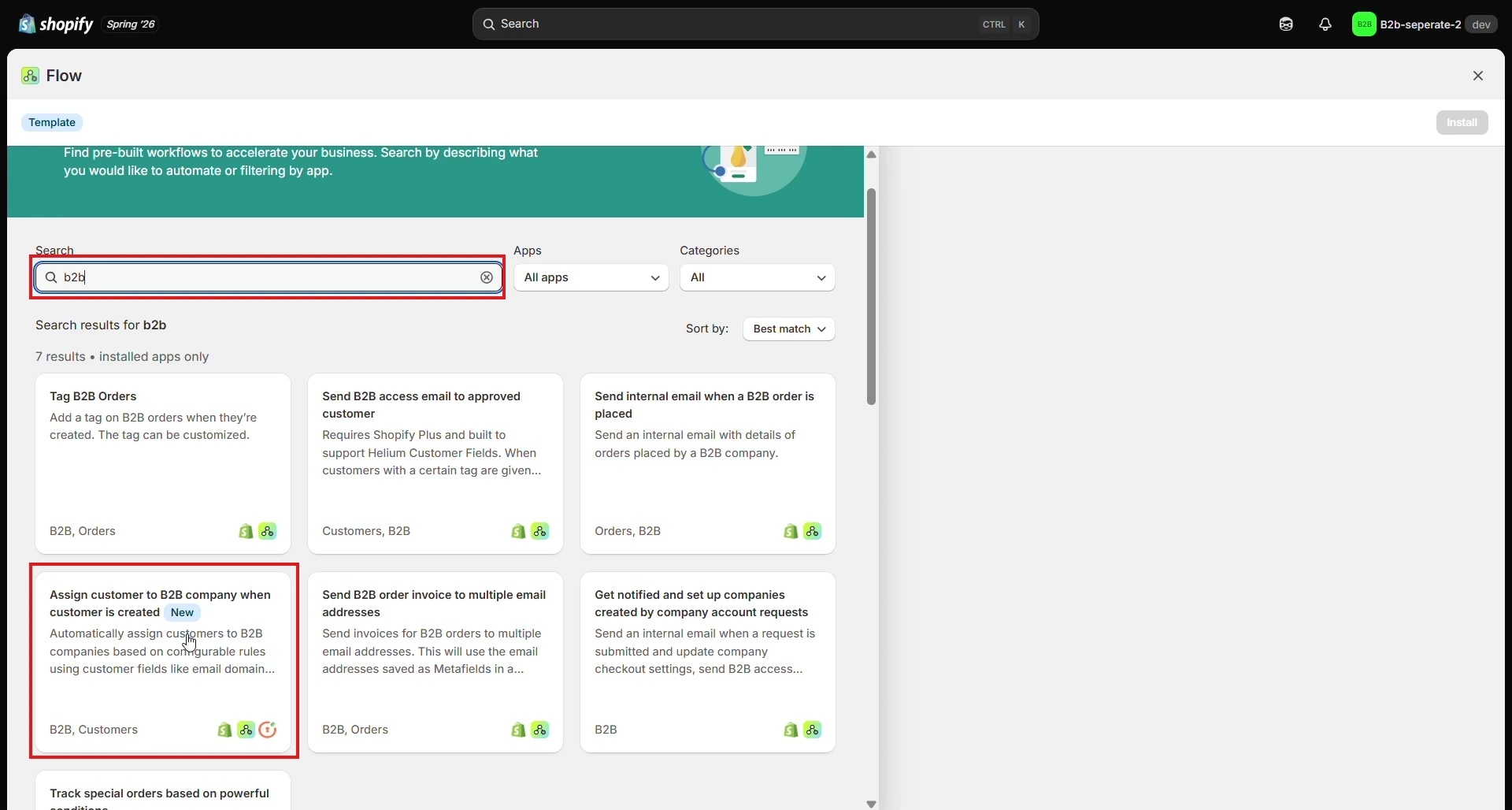Click Flow icon on Assign customer card
The image size is (1512, 810).
click(x=246, y=730)
